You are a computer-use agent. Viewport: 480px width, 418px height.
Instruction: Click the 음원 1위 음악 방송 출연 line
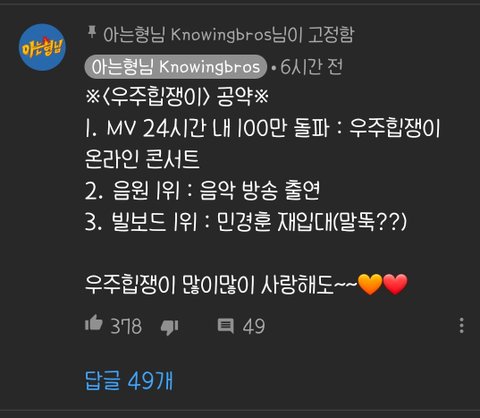click(202, 190)
